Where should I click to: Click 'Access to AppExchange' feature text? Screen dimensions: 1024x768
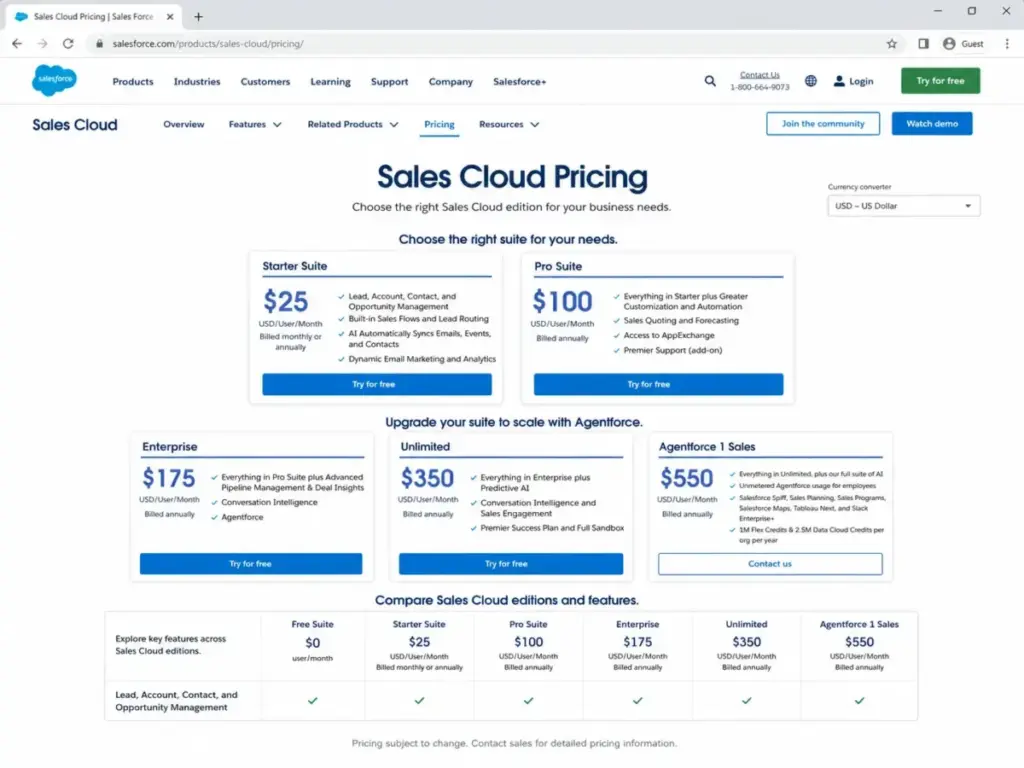coord(669,336)
